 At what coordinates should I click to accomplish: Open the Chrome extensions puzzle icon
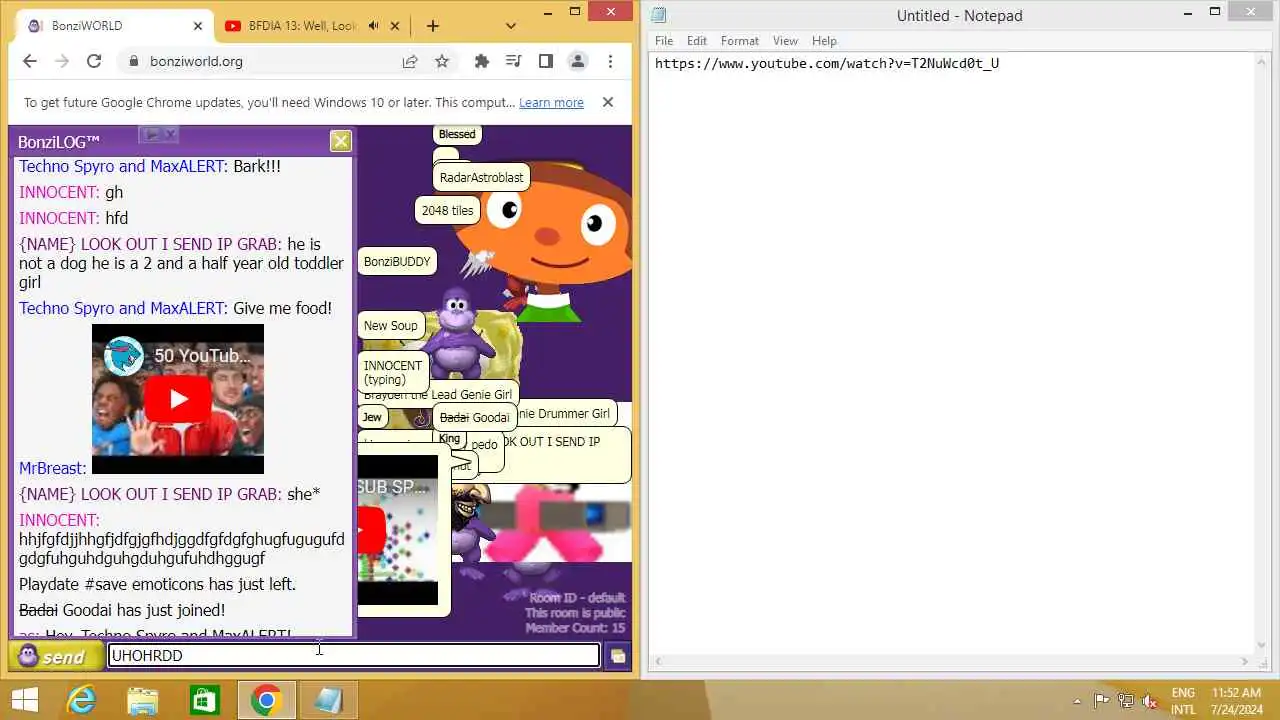481,61
